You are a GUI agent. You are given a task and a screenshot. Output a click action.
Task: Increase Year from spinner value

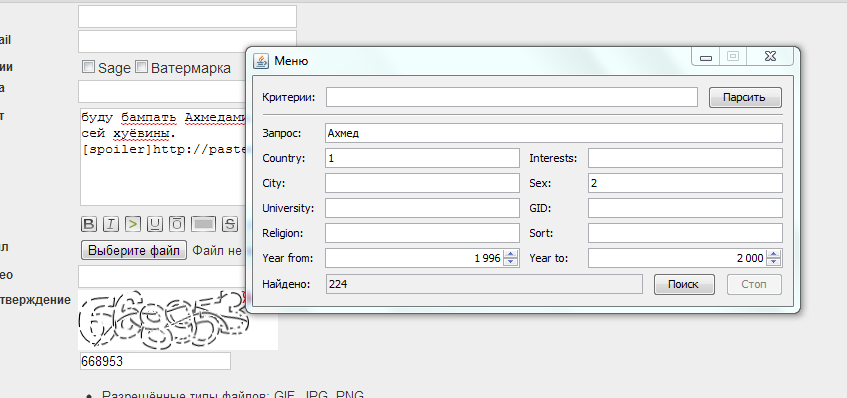click(x=510, y=254)
